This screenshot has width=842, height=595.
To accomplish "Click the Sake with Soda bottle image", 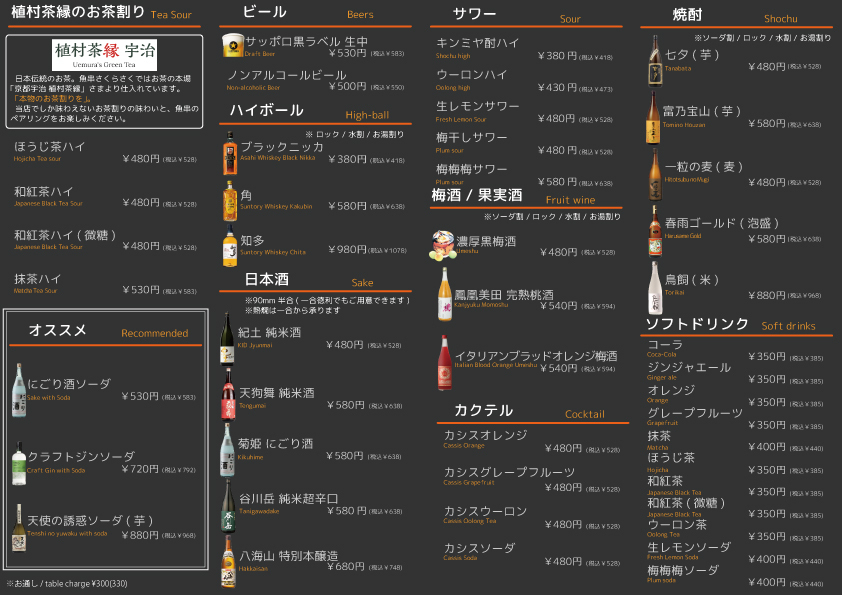I will [19, 390].
